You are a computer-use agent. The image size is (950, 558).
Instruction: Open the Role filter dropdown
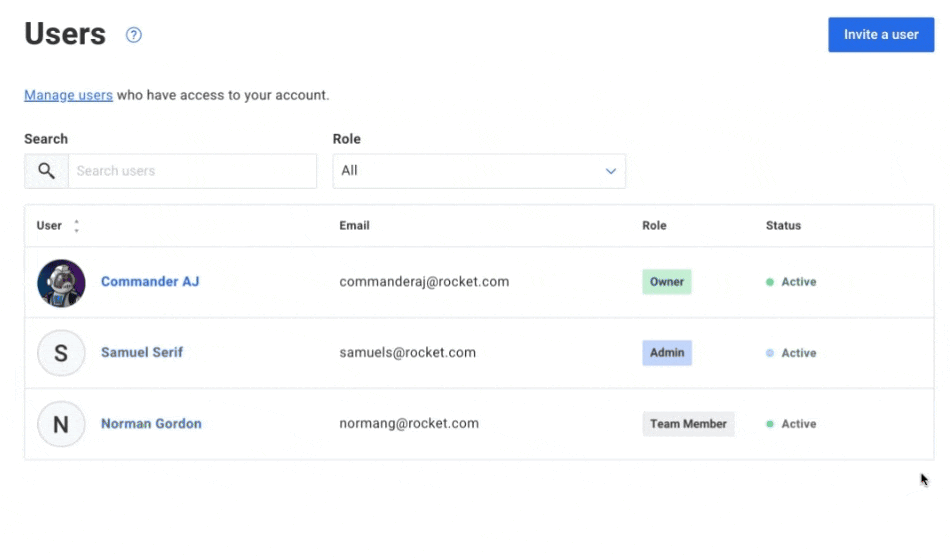pos(478,171)
